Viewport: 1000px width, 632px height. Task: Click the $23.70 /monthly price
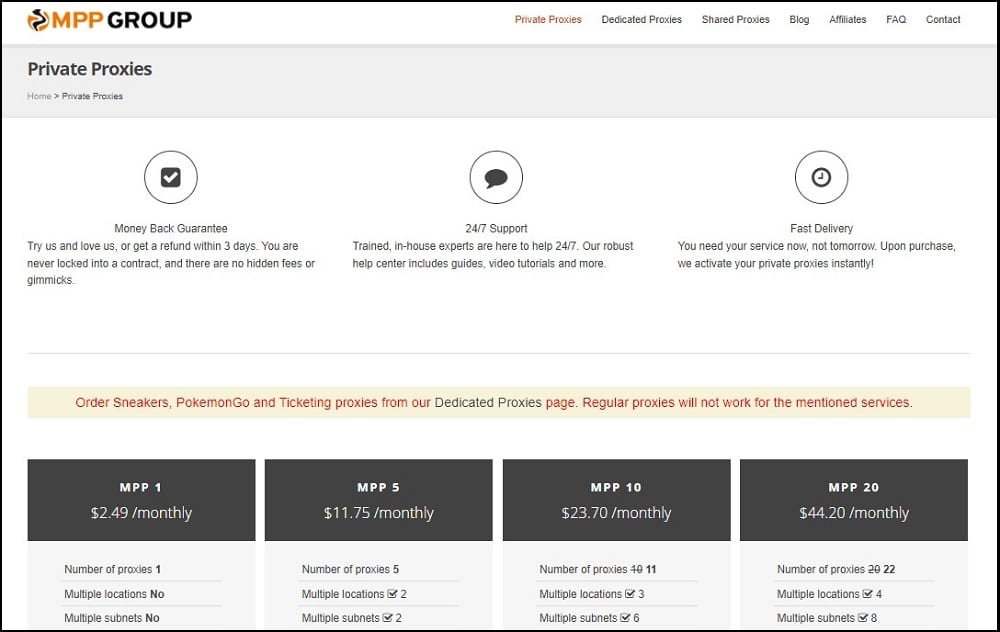coord(616,513)
